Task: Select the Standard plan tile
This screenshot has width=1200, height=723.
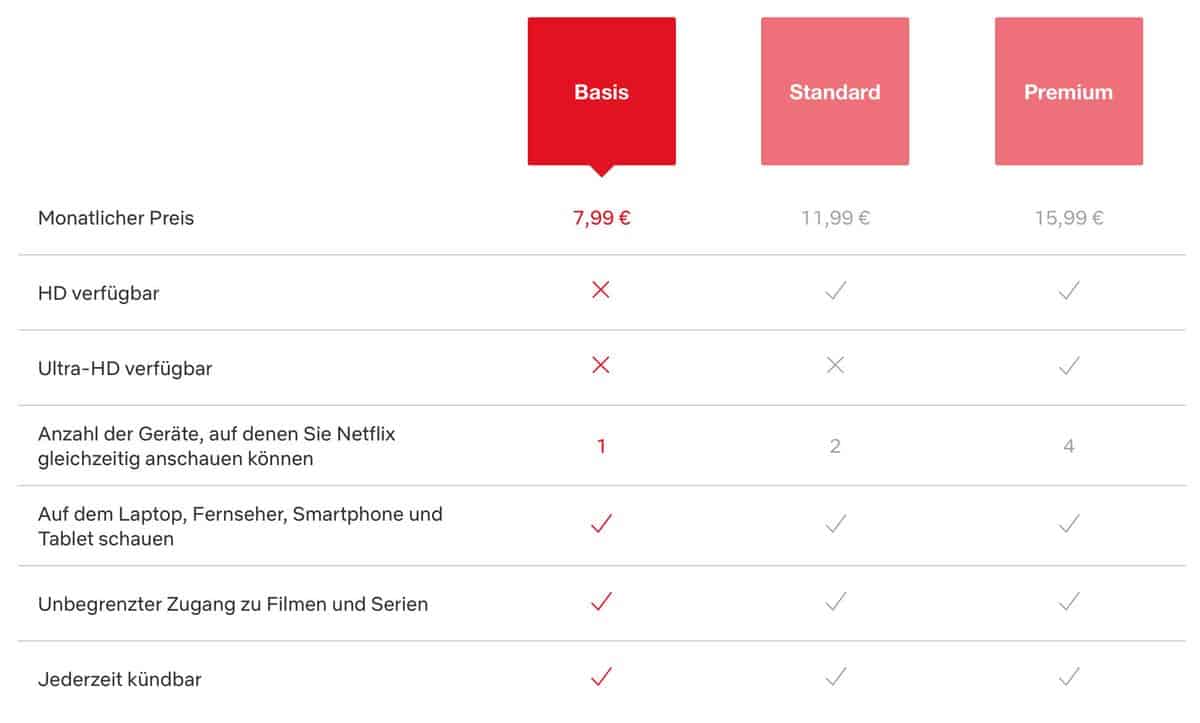Action: [x=835, y=92]
